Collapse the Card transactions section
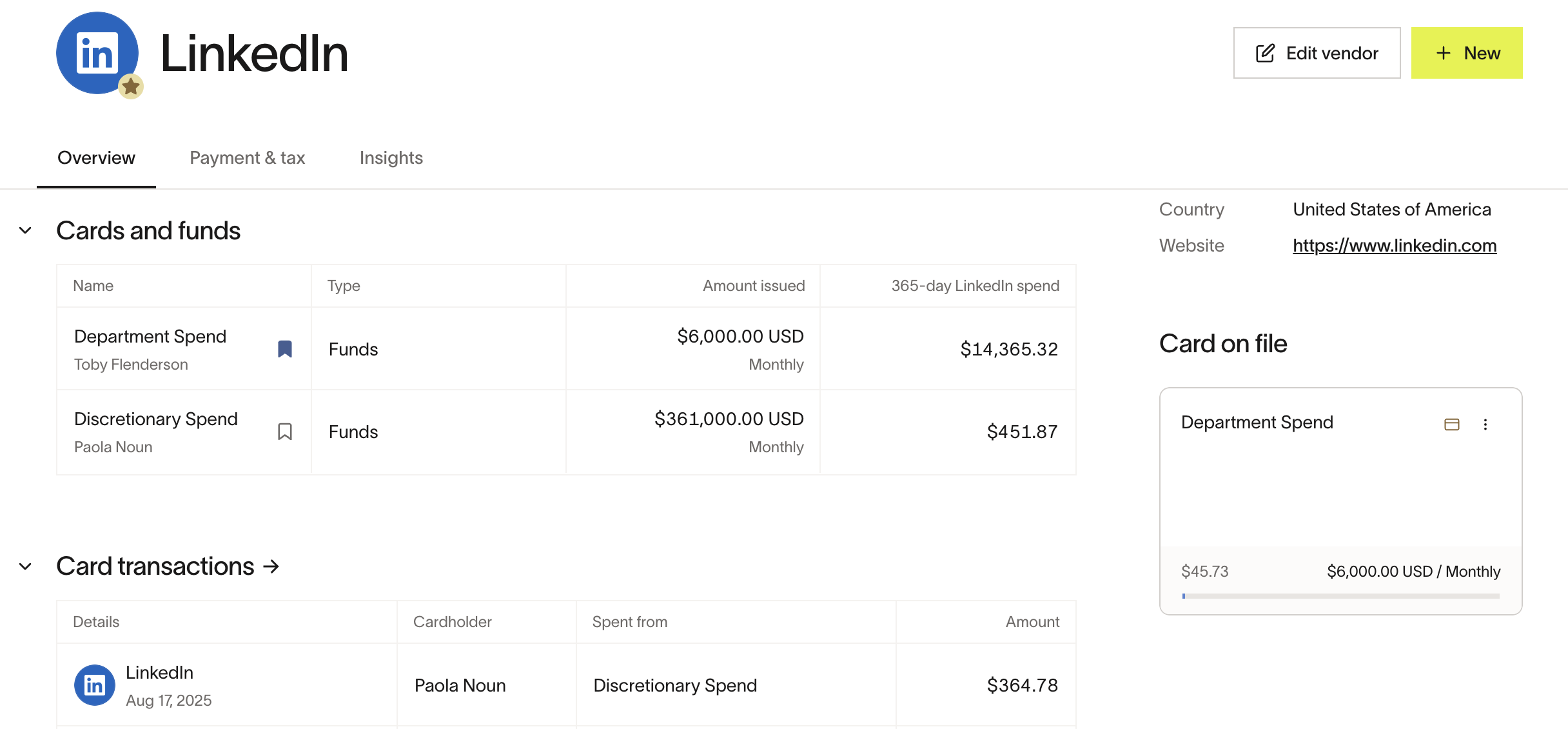The width and height of the screenshot is (1568, 729). [25, 566]
